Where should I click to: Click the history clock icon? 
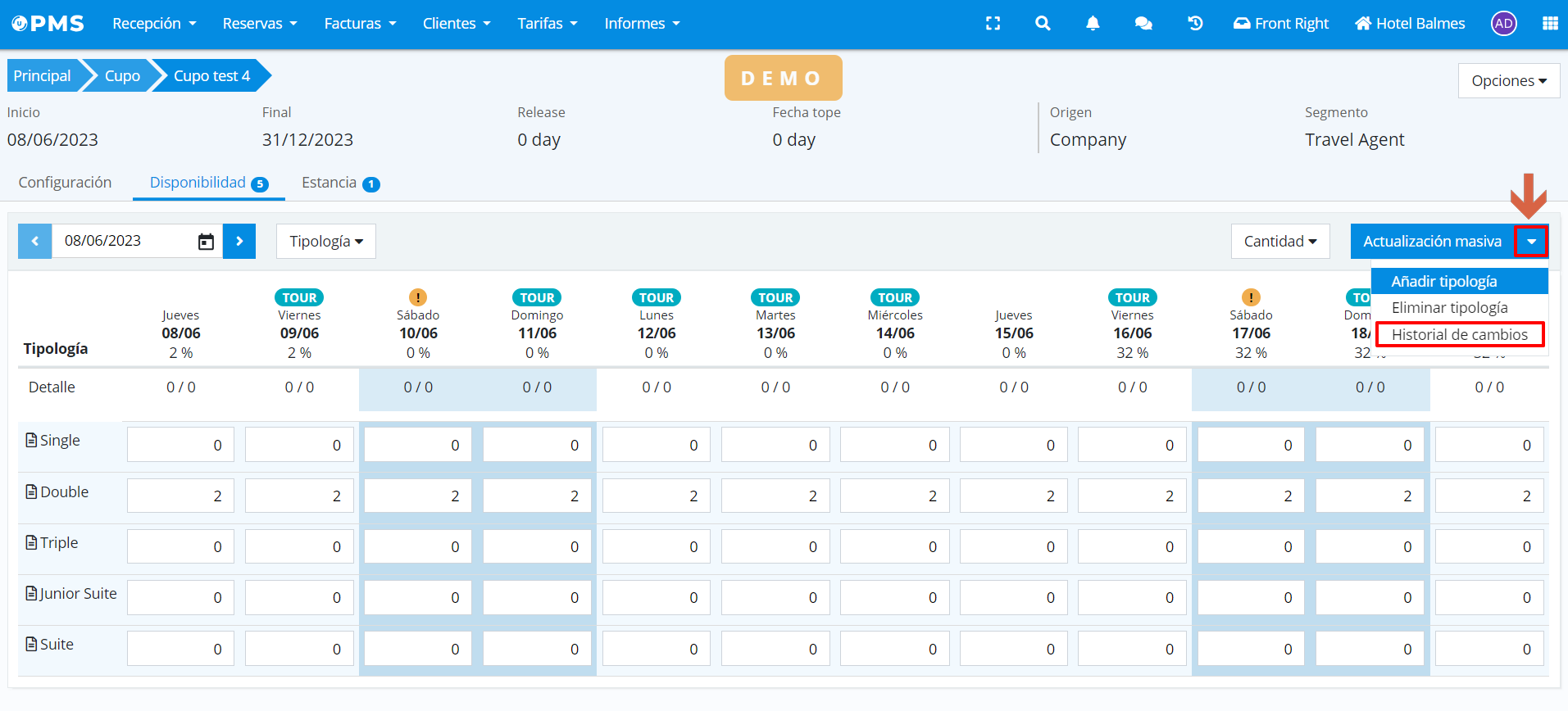[x=1195, y=24]
